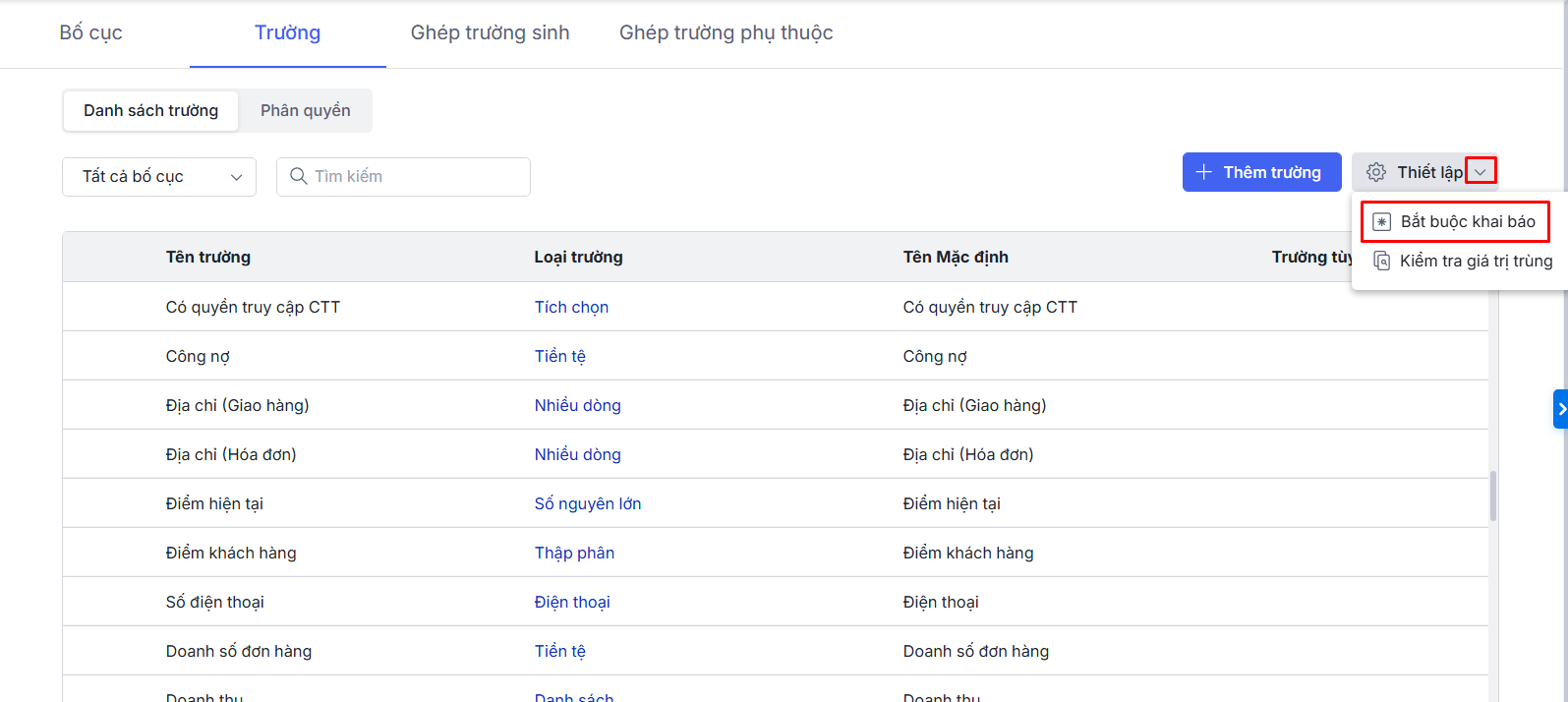Screen dimensions: 1568x702
Task: Click the plus icon on Thêm trường
Action: coord(1203,172)
